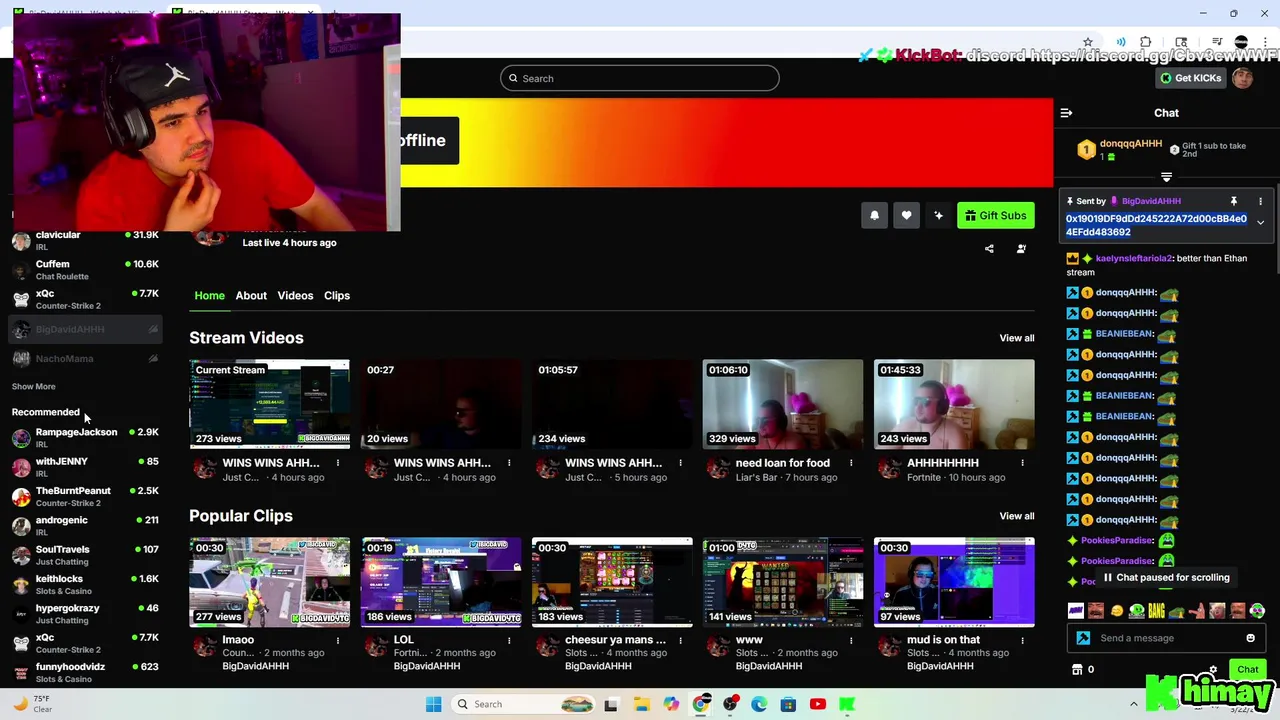Open options for lmaoo clip
Image resolution: width=1280 pixels, height=720 pixels.
338,640
